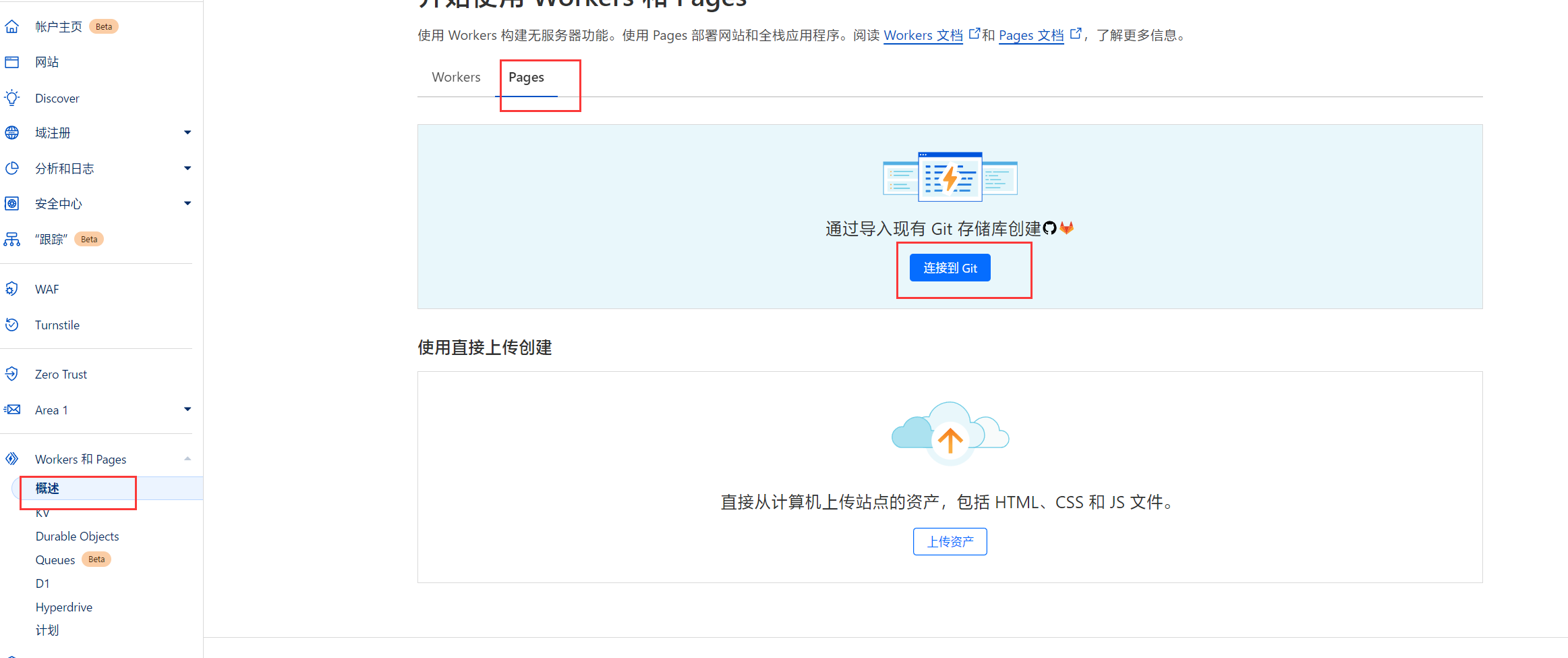Screen dimensions: 1568x658
Task: Expand the 域注册 submenu arrow
Action: pos(187,133)
